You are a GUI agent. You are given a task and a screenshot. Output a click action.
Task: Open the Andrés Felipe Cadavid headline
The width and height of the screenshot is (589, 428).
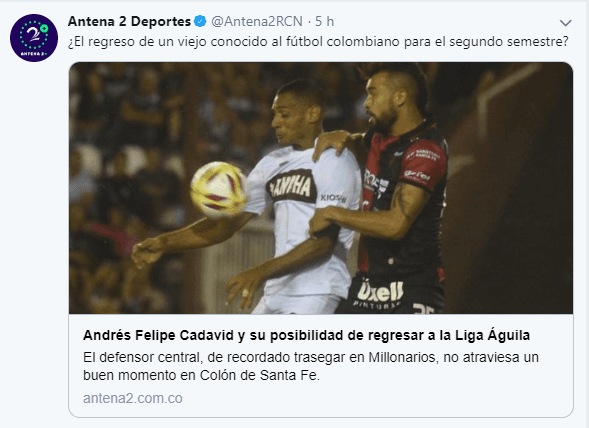(307, 335)
